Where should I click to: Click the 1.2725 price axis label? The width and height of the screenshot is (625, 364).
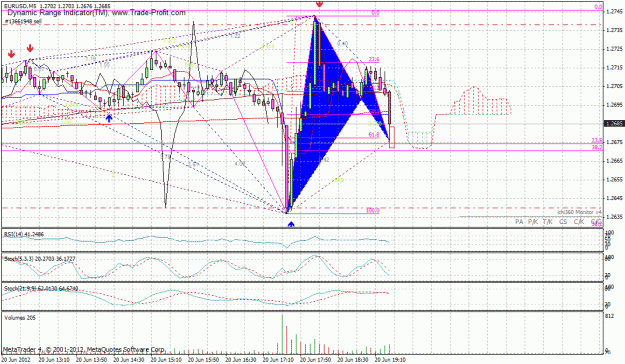pos(614,49)
